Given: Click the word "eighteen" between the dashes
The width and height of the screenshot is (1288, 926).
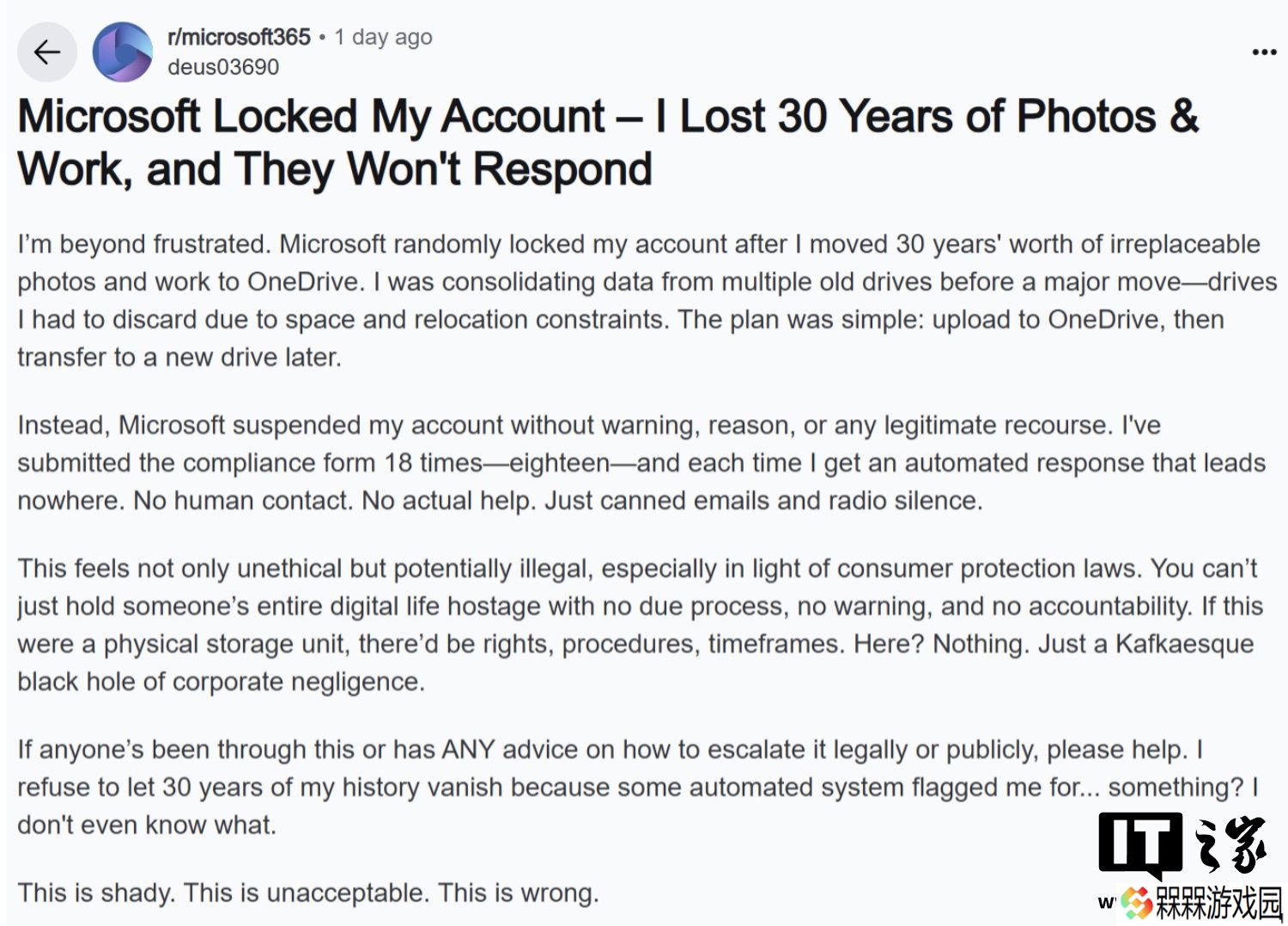Looking at the screenshot, I should click(559, 462).
